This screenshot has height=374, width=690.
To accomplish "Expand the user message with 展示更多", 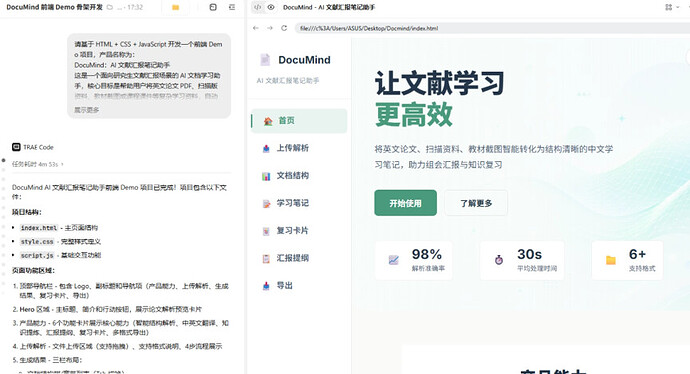I will (87, 110).
